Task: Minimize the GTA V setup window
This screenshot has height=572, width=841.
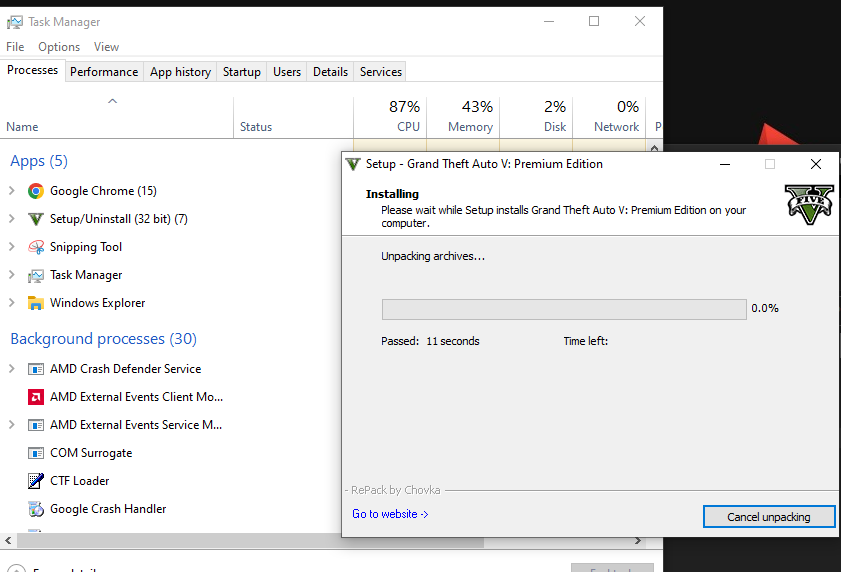Action: pos(725,164)
